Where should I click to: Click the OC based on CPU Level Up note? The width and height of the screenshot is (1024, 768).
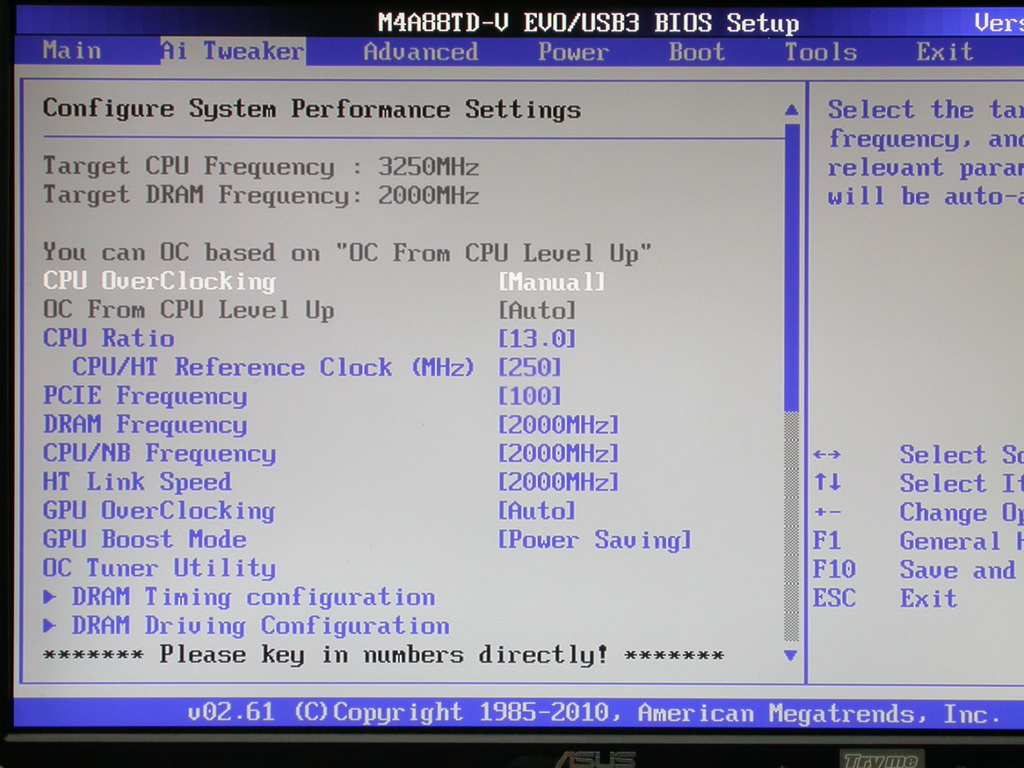click(347, 253)
